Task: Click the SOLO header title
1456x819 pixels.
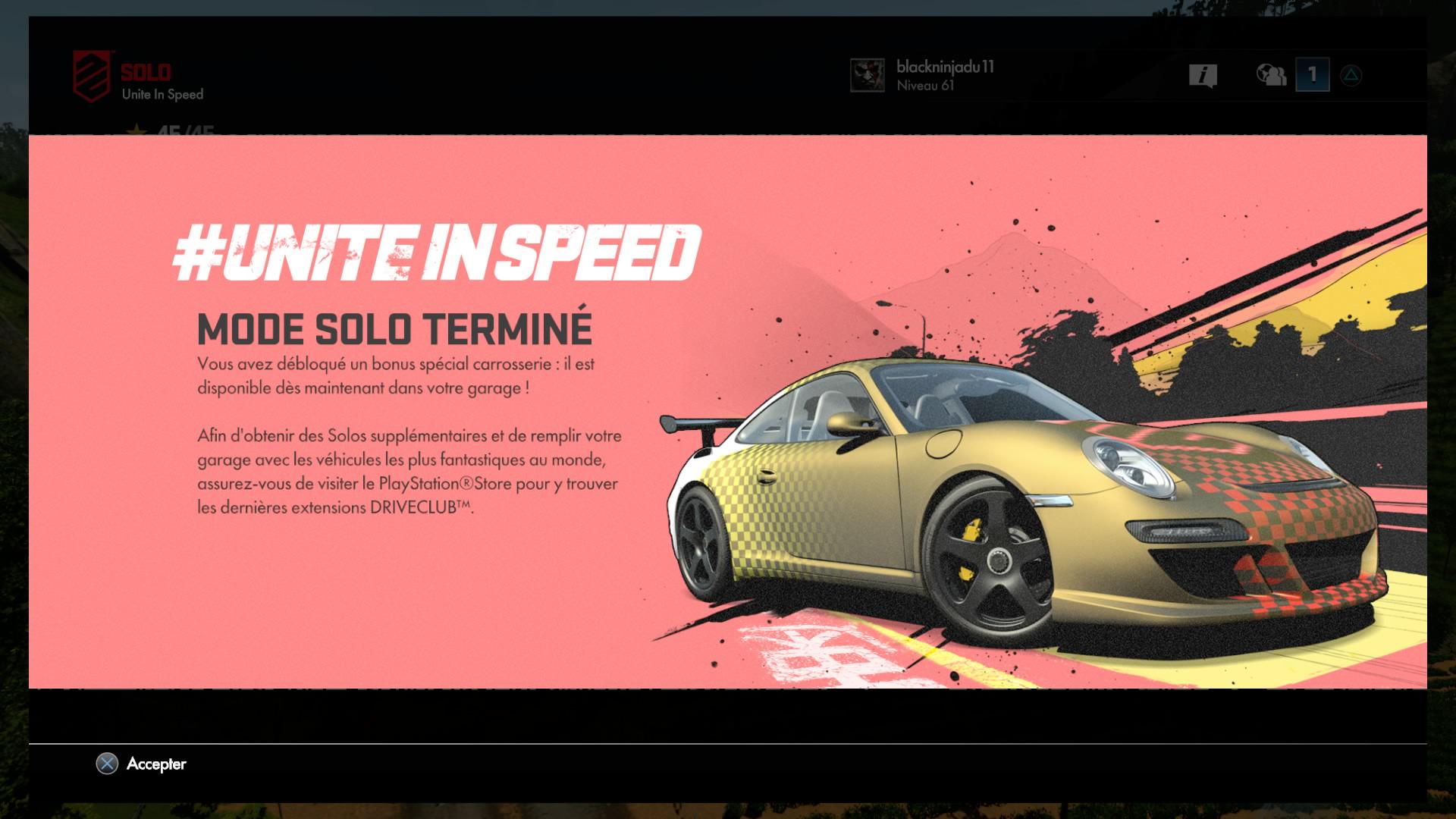Action: 146,72
